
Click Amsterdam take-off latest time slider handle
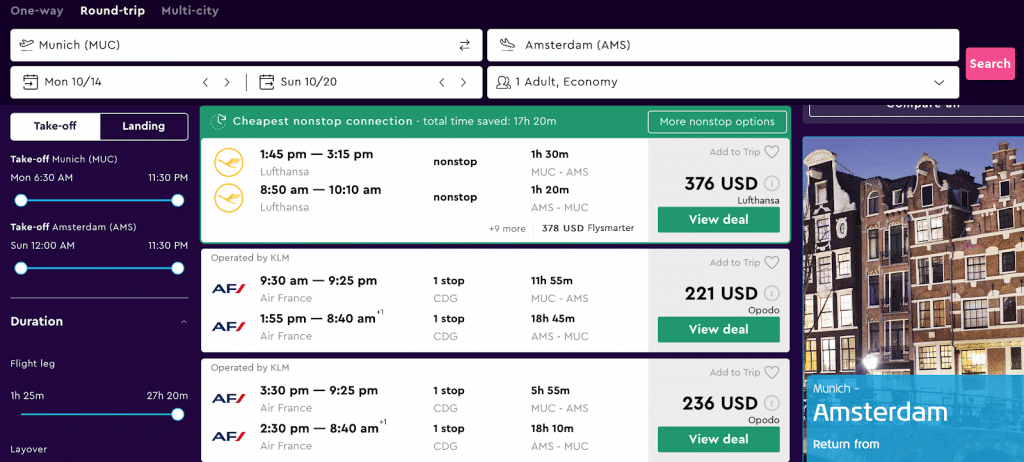pos(178,268)
